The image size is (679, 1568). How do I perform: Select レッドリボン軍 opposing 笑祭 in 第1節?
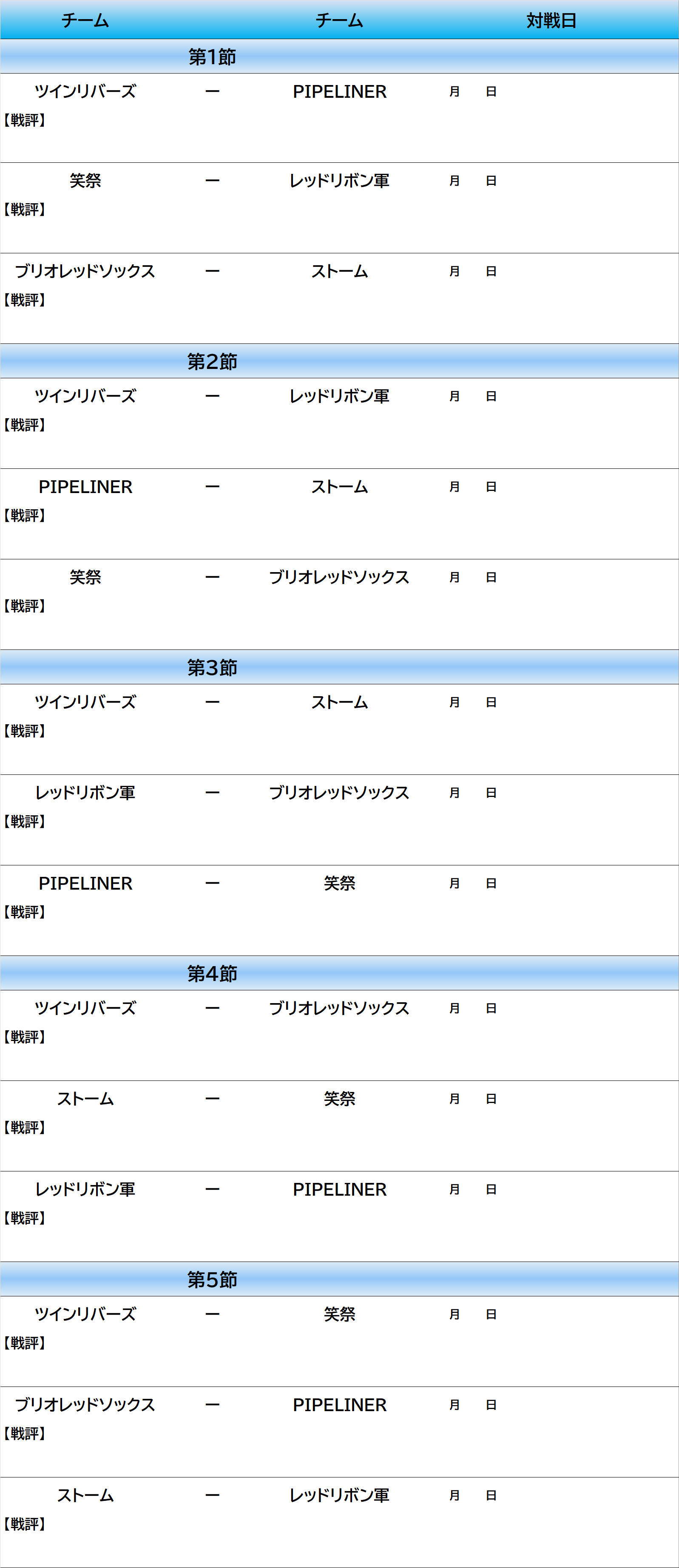point(339,181)
